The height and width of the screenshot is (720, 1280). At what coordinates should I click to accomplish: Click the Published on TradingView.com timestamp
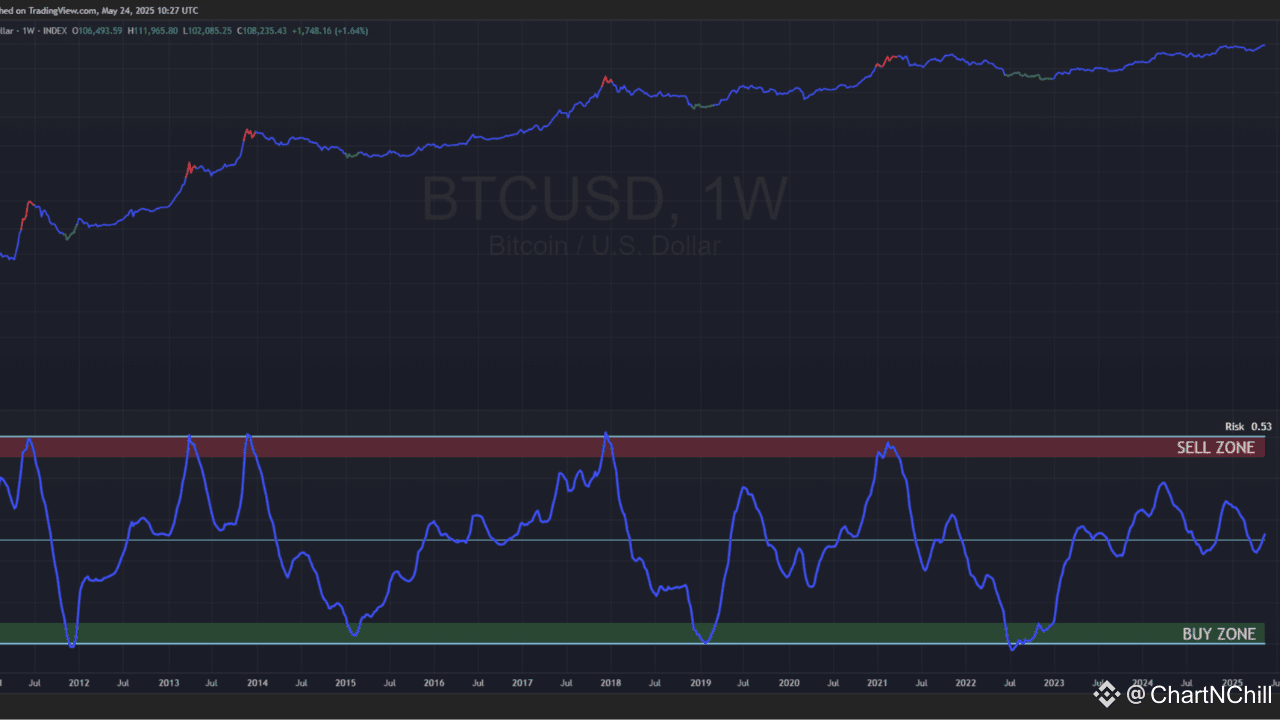coord(100,10)
